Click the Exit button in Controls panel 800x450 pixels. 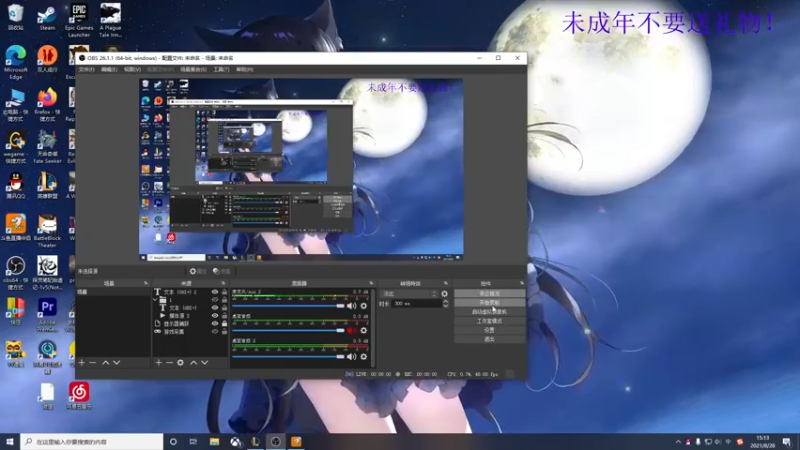point(489,339)
